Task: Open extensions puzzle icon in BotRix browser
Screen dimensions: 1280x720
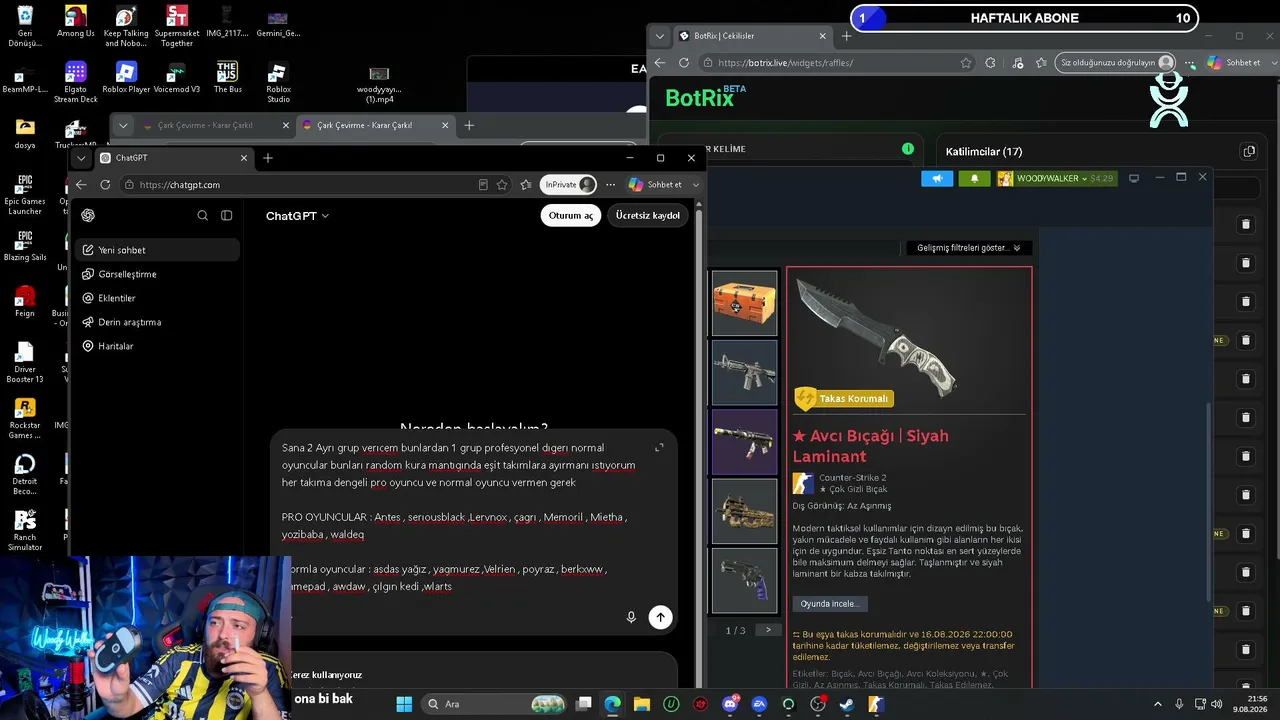Action: (990, 63)
